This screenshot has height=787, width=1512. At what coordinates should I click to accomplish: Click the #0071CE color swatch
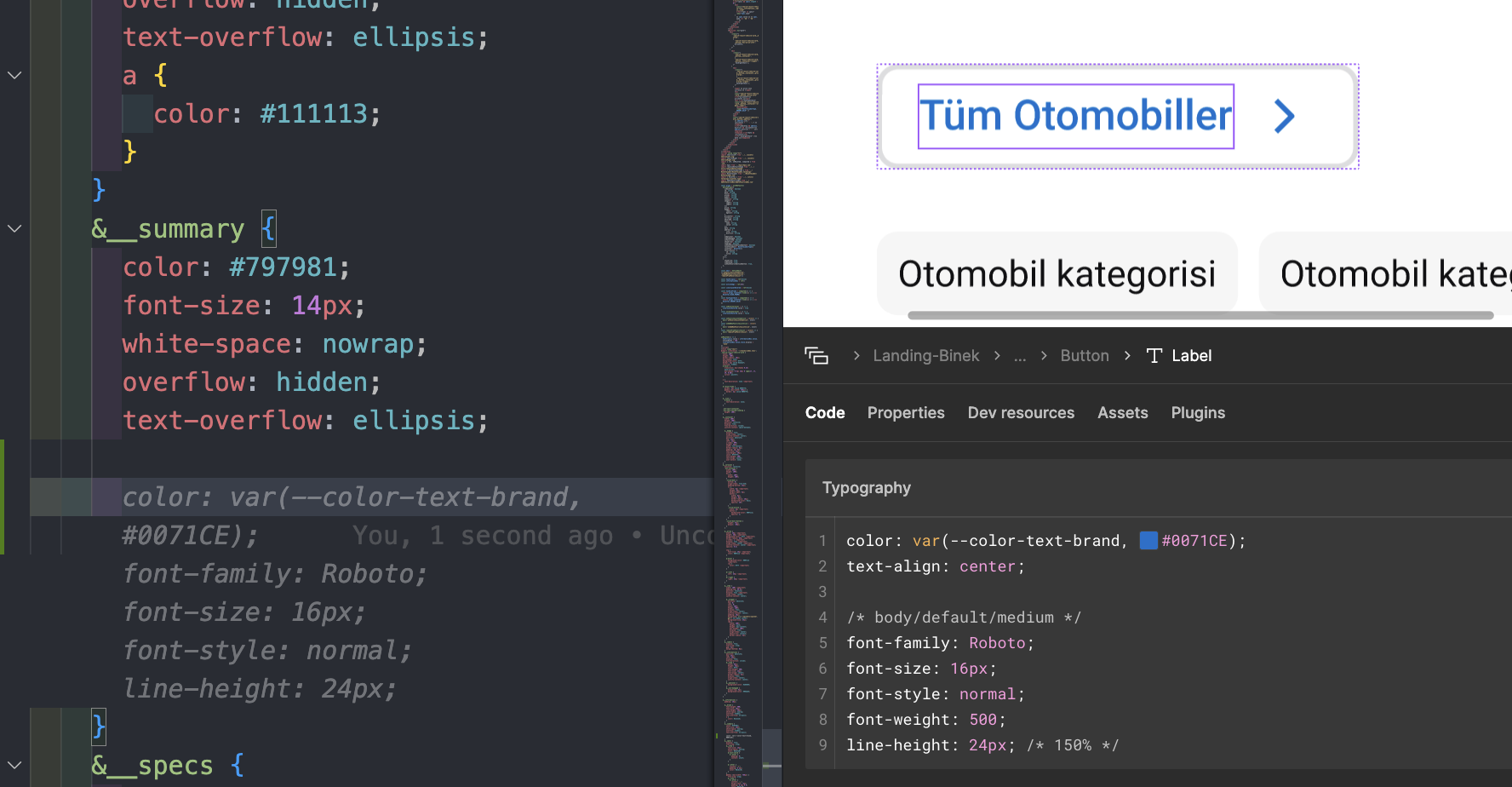(1148, 540)
